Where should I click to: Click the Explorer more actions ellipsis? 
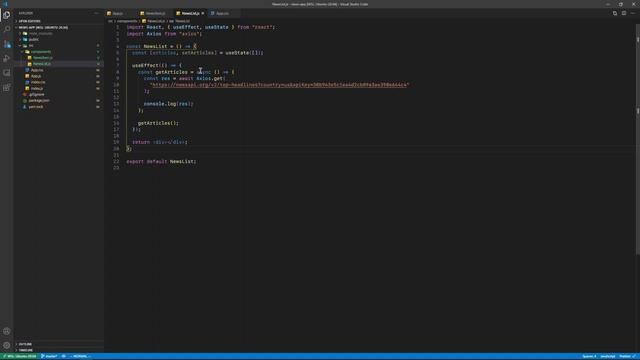[96, 13]
